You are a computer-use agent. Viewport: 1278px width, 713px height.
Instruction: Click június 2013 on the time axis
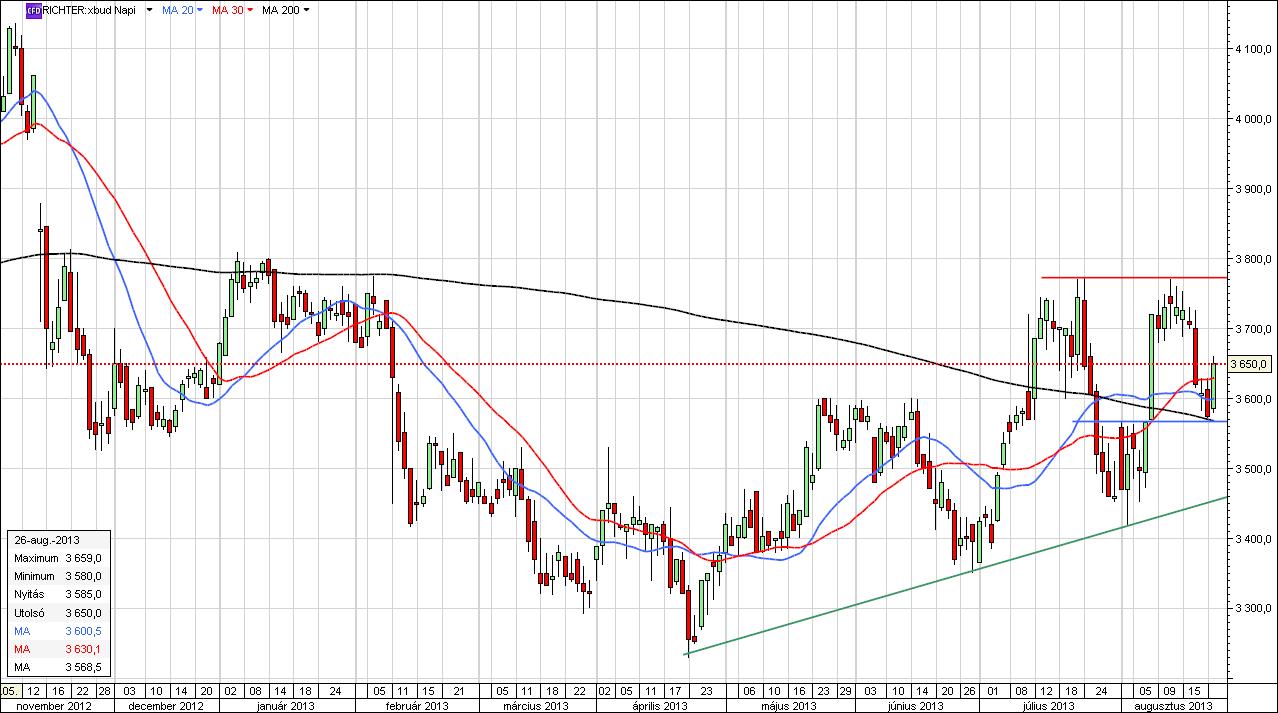(915, 706)
